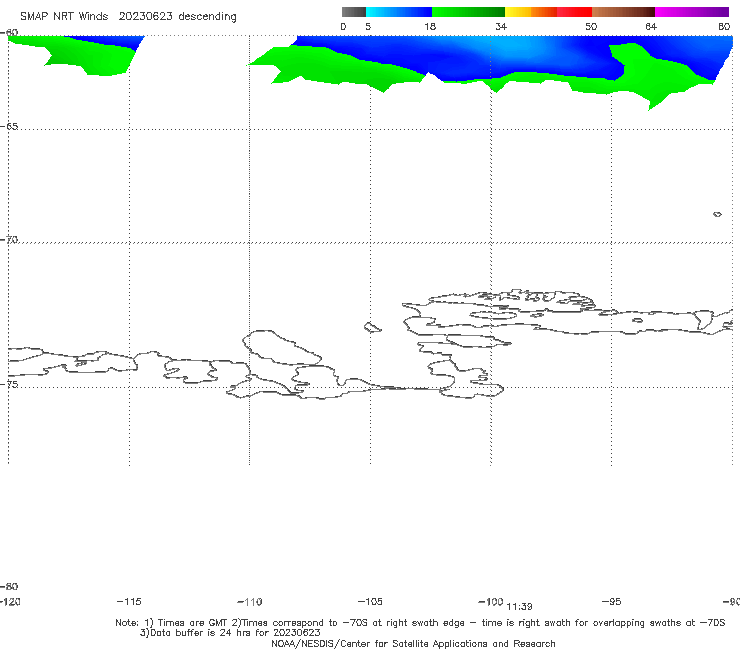Click the '-120' longitude axis label
The width and height of the screenshot is (740, 650).
[x=10, y=602]
